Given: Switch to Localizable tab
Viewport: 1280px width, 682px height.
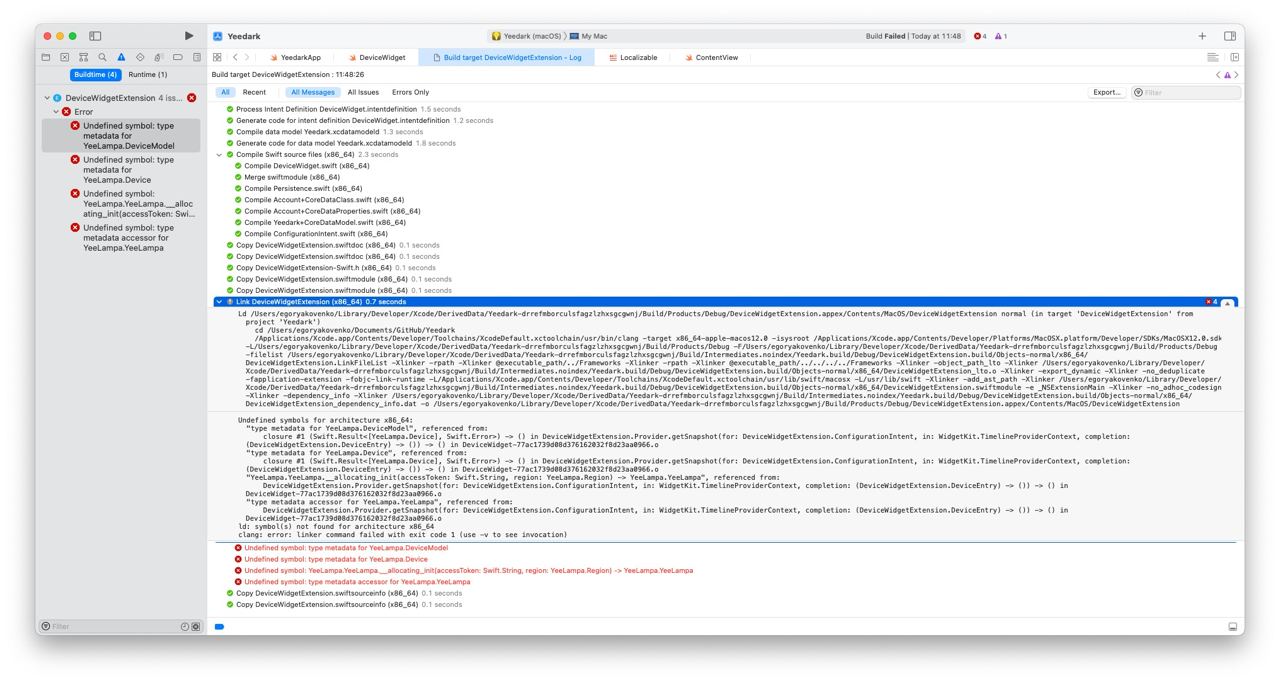Looking at the screenshot, I should 633,57.
